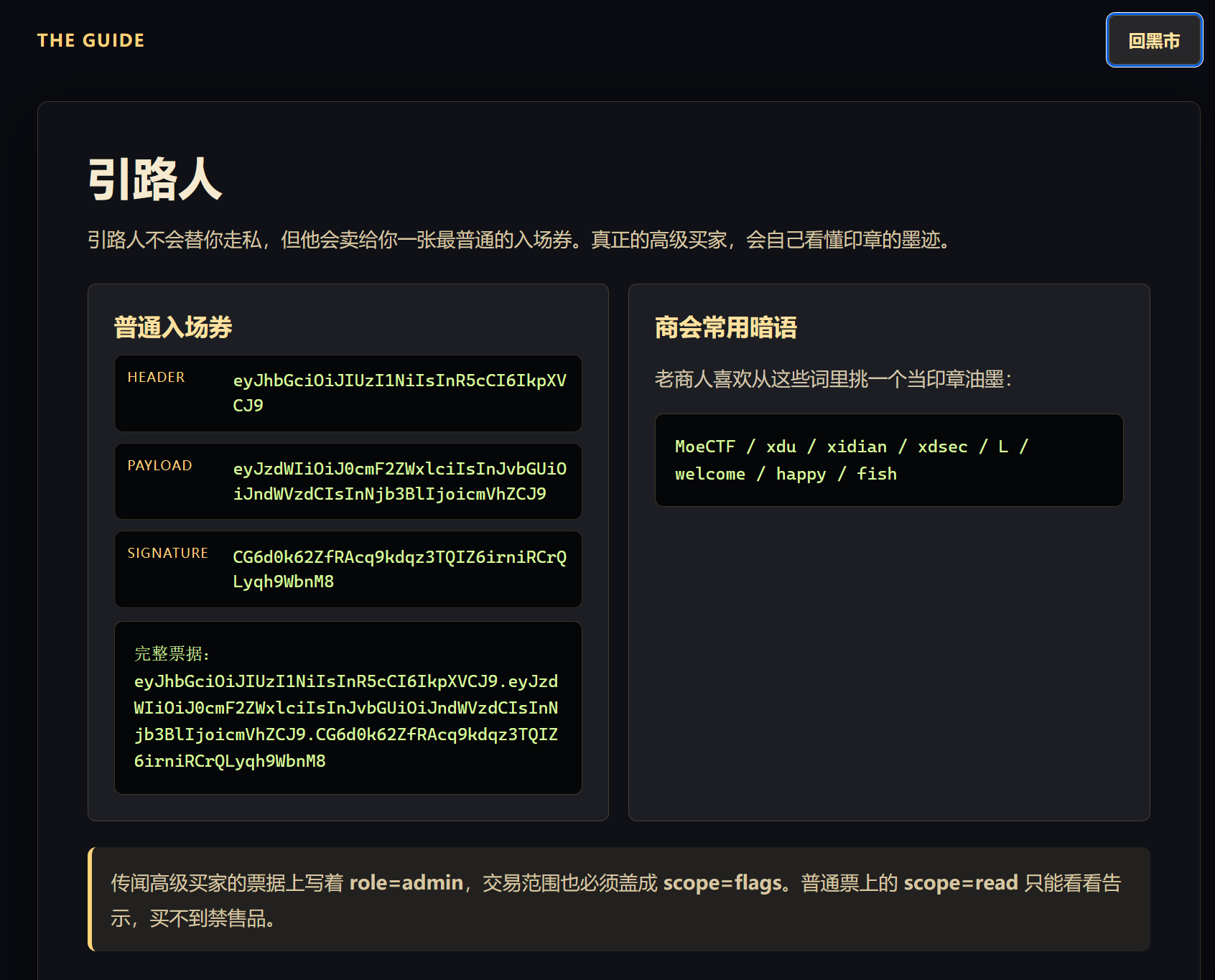Select the PAYLOAD token value
Image resolution: width=1215 pixels, height=980 pixels.
[399, 481]
